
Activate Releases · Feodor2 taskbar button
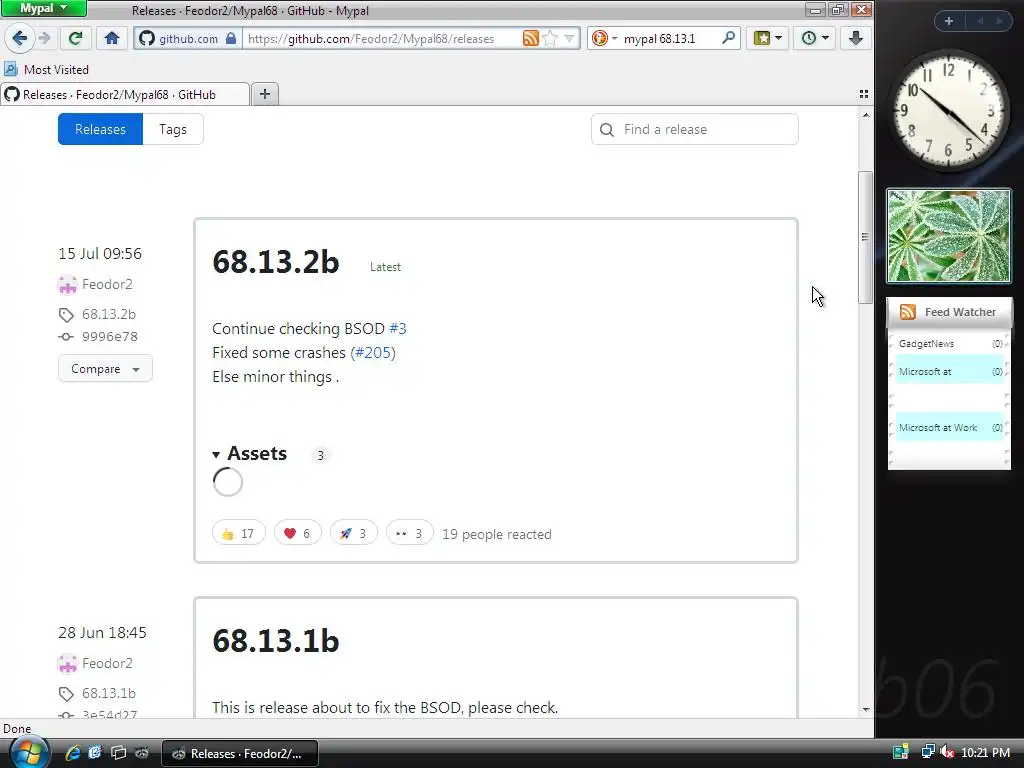[x=240, y=753]
